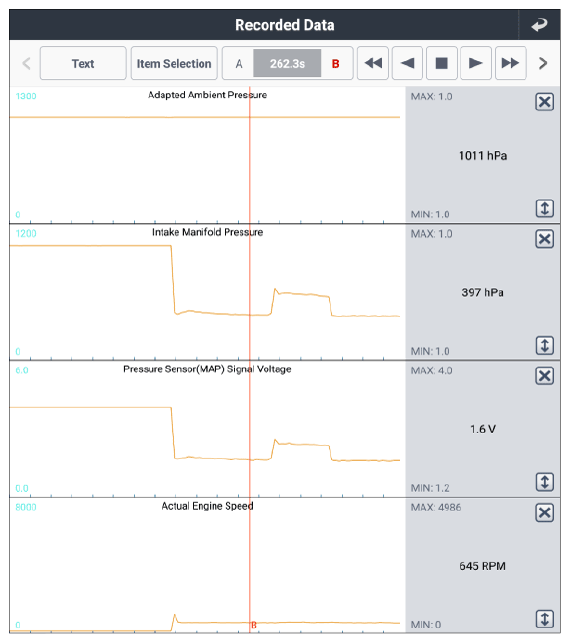
Task: Start playback with the play button
Action: click(x=476, y=63)
